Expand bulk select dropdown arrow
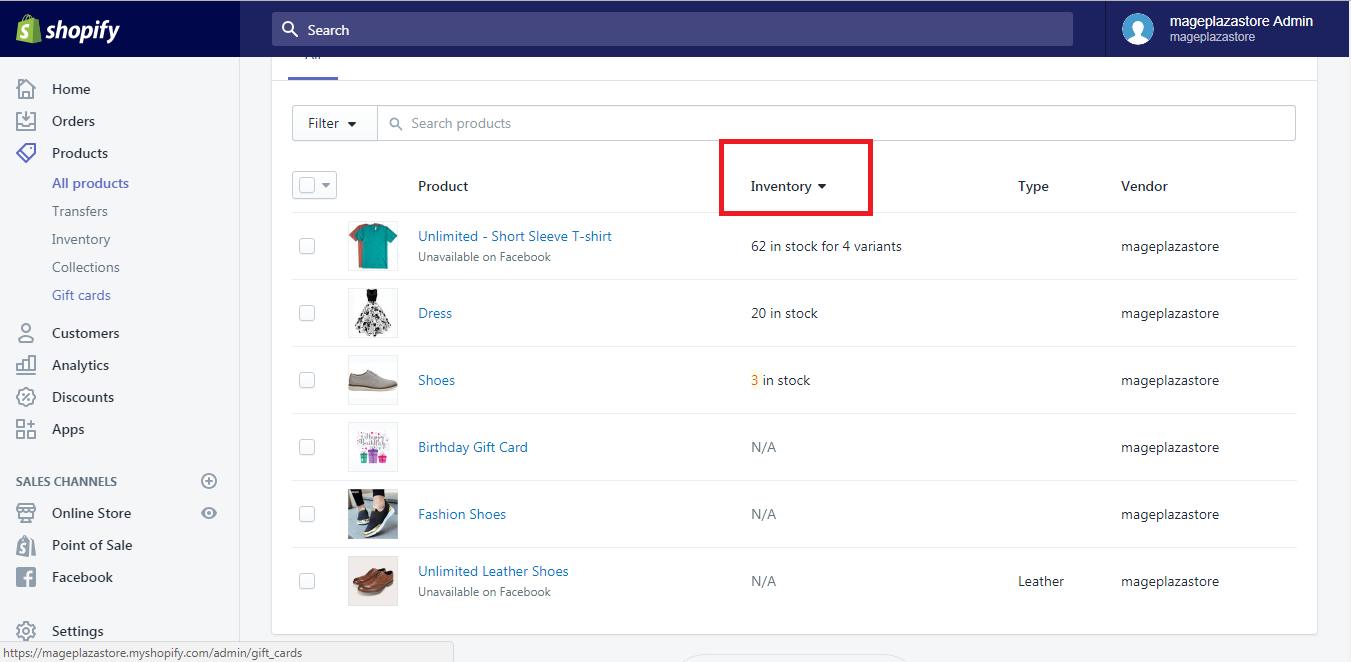Image resolution: width=1351 pixels, height=662 pixels. (326, 185)
